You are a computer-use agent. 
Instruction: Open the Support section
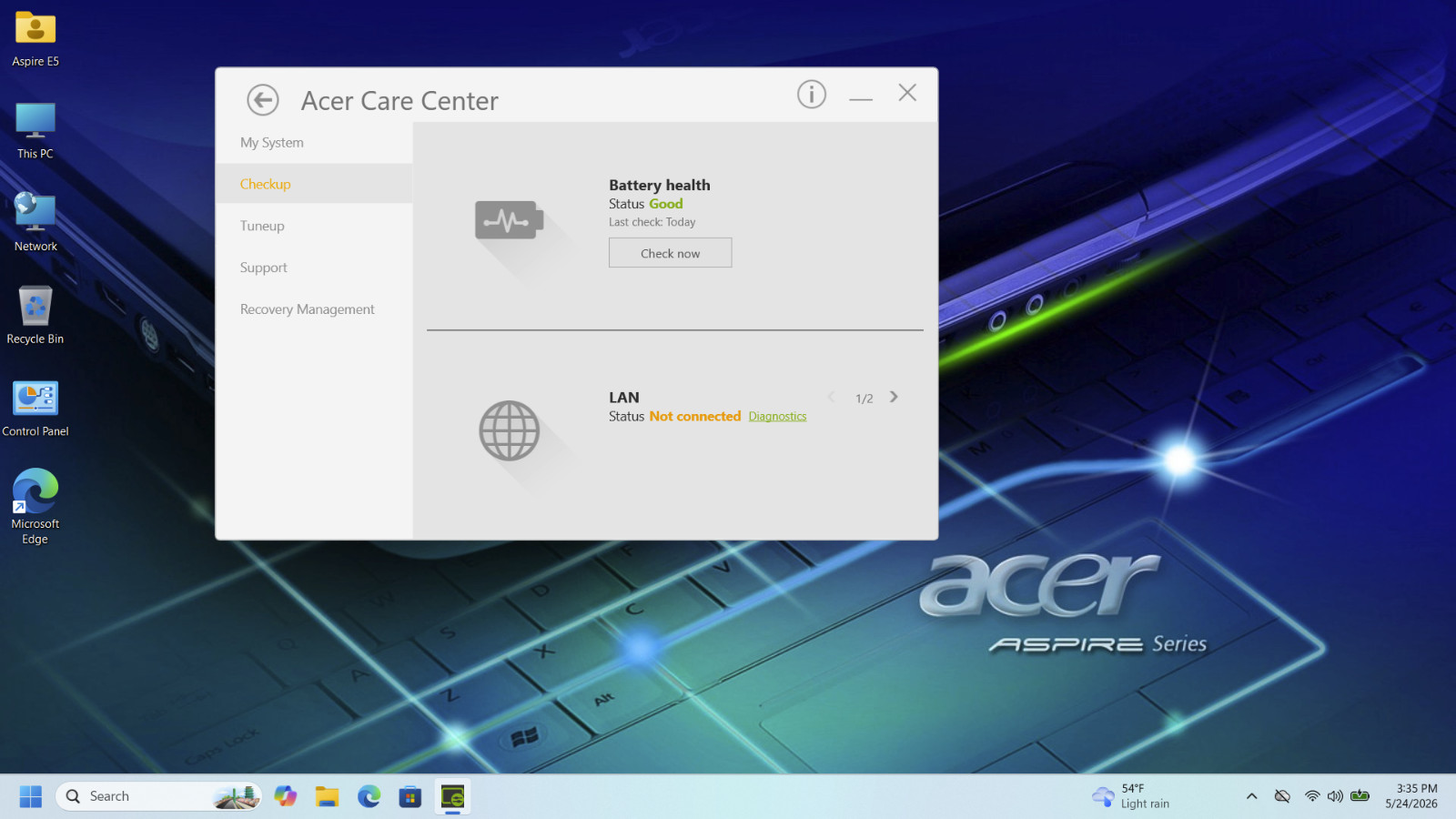coord(263,268)
